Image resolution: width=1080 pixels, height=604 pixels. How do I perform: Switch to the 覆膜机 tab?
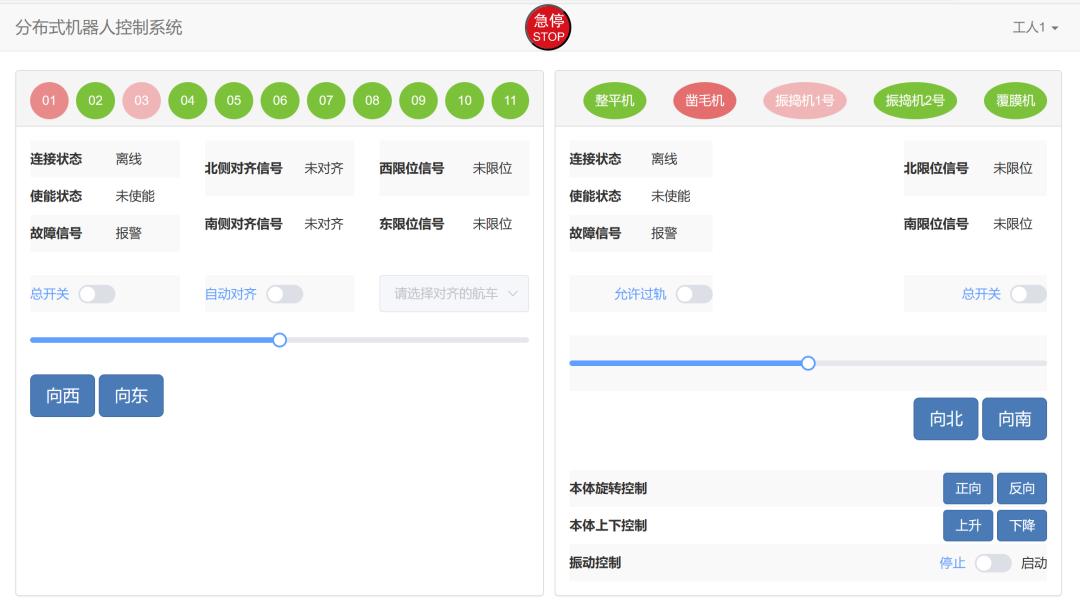1015,101
